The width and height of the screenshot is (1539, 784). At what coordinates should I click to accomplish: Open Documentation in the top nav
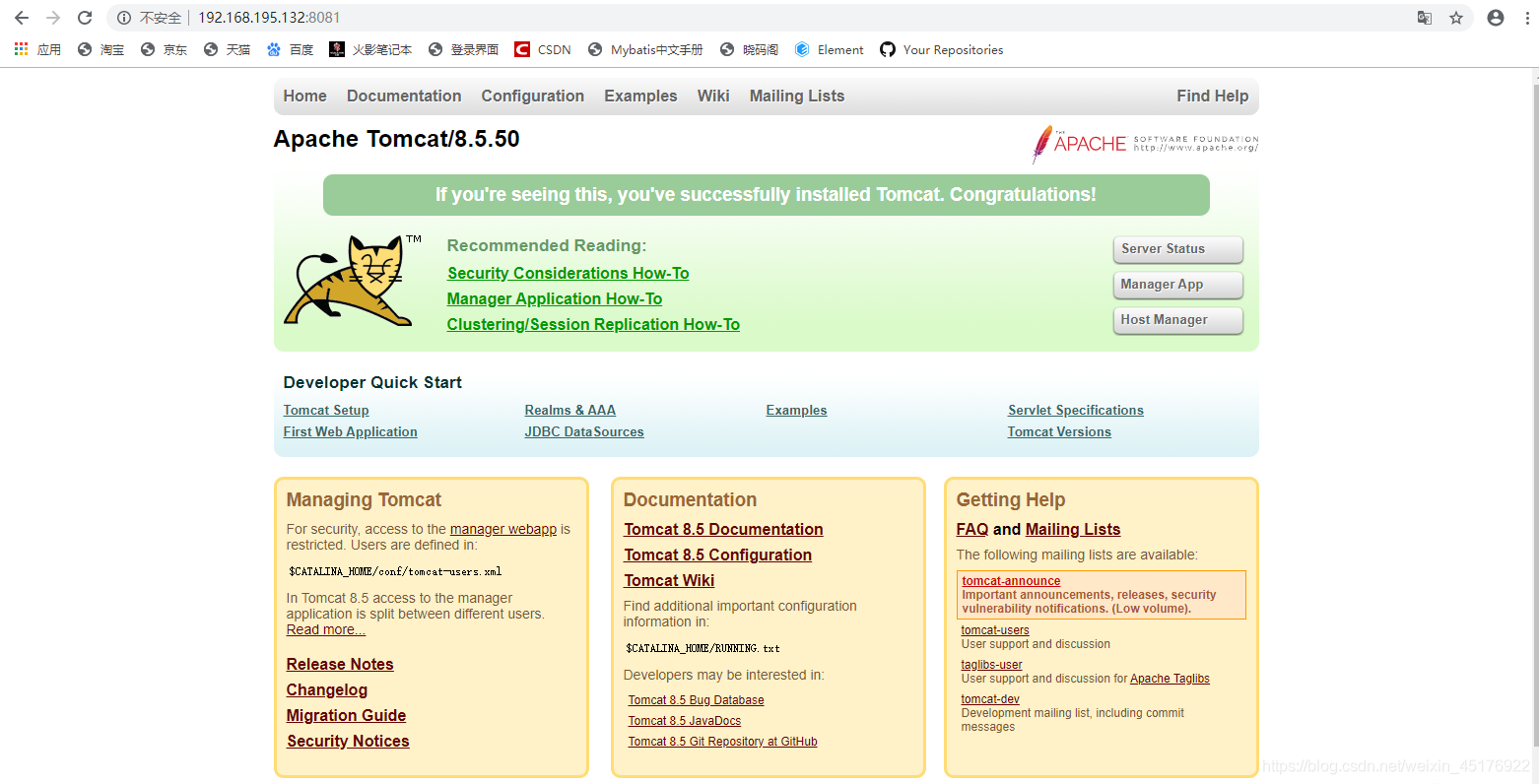(x=404, y=96)
